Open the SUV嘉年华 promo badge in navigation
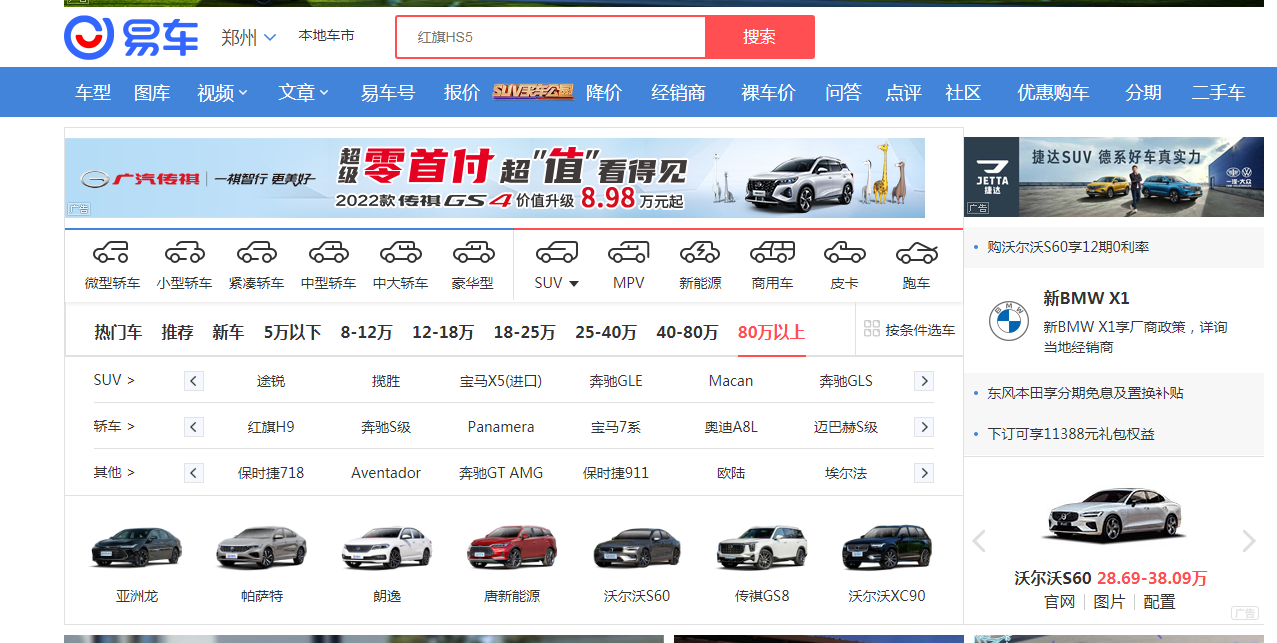 pyautogui.click(x=533, y=92)
